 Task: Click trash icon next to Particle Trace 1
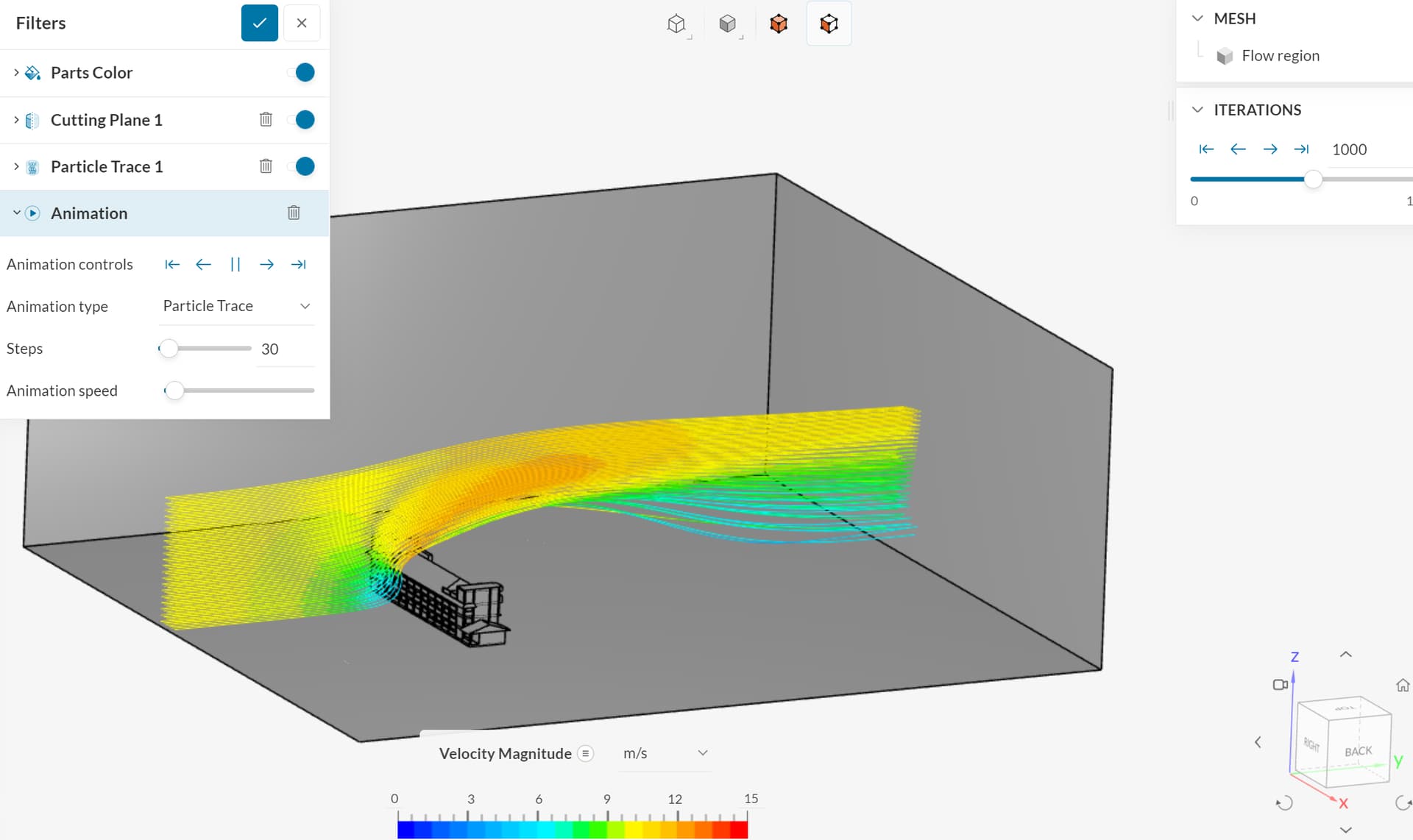click(266, 166)
